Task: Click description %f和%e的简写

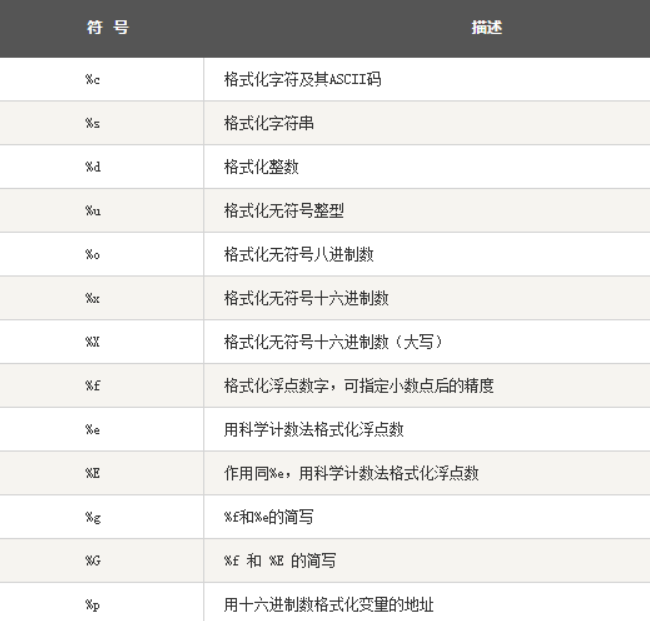Action: pos(269,517)
